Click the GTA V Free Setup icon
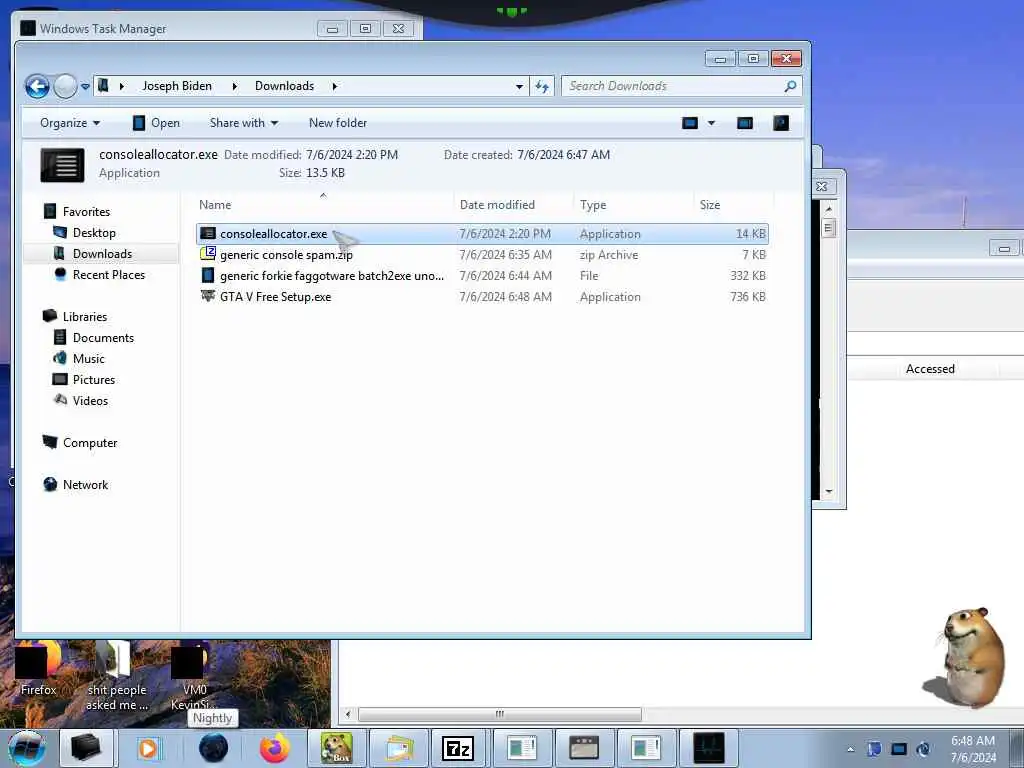The height and width of the screenshot is (768, 1024). tap(208, 296)
